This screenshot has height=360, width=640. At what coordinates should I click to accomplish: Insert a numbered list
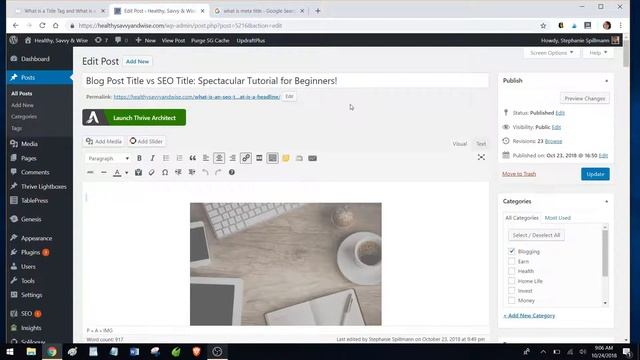coord(179,158)
